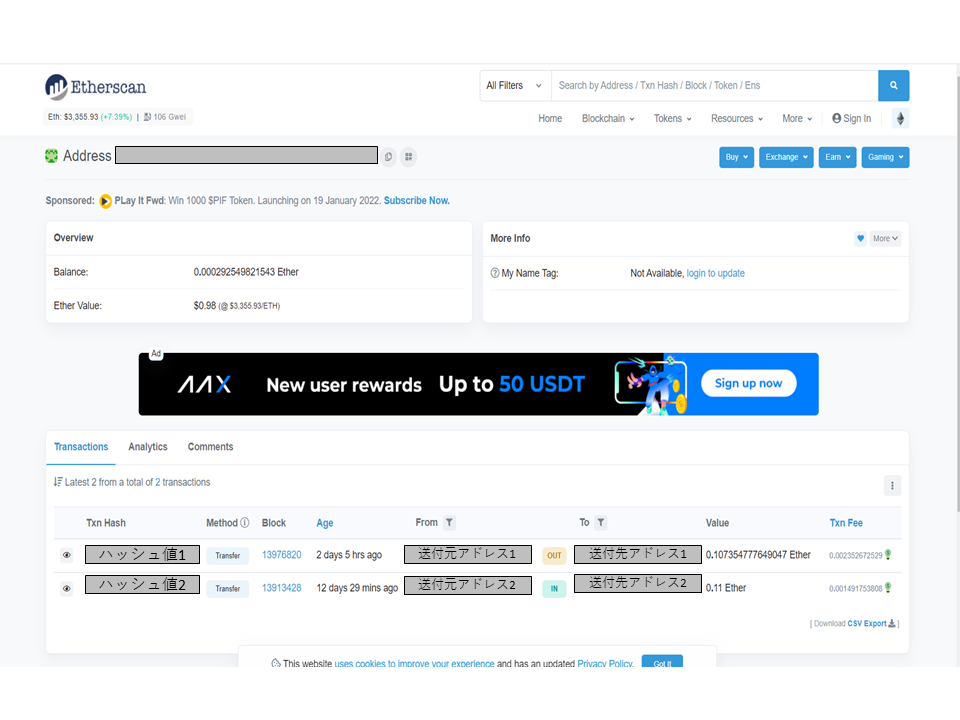Expand the blue Buy dropdown

pos(736,157)
